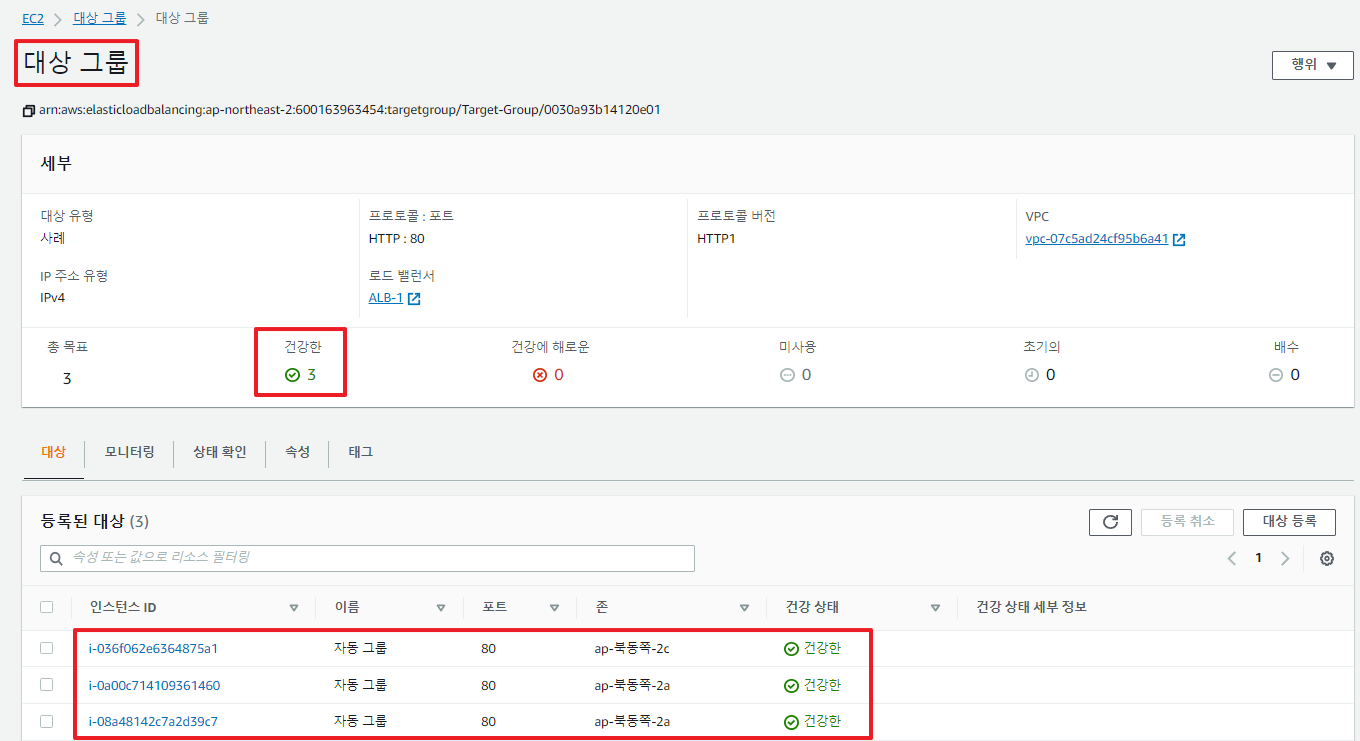Sort by 존 column arrow

pos(744,608)
